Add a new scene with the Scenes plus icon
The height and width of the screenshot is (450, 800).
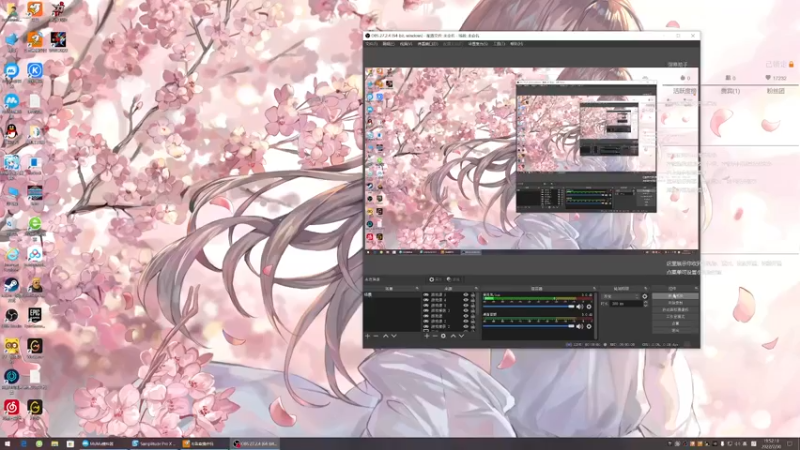(x=367, y=336)
